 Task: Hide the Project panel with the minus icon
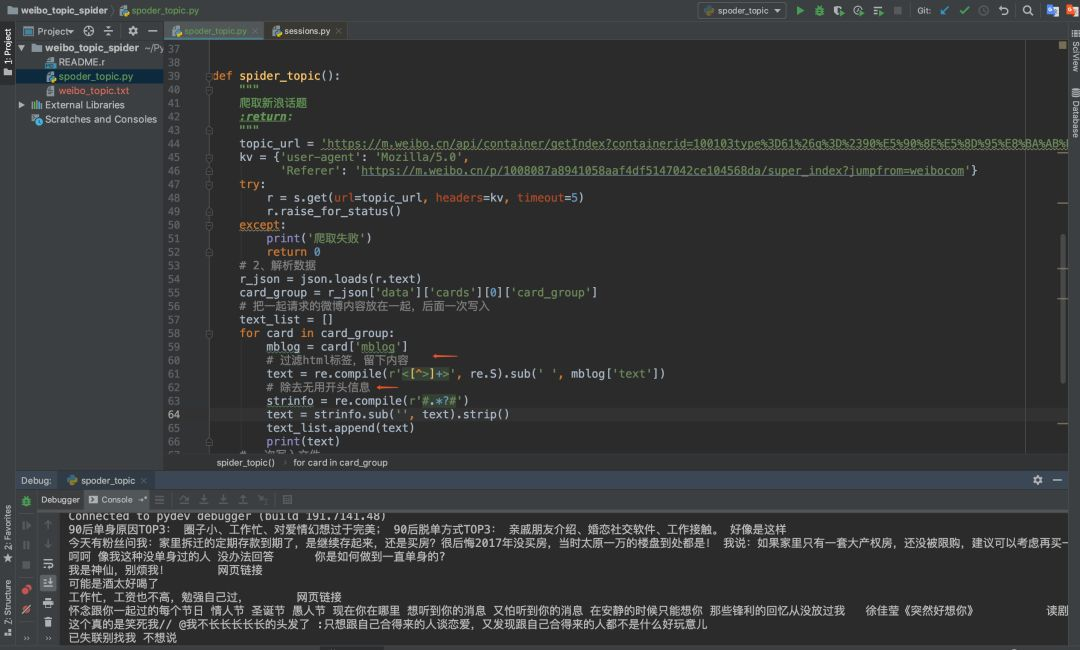[x=152, y=31]
